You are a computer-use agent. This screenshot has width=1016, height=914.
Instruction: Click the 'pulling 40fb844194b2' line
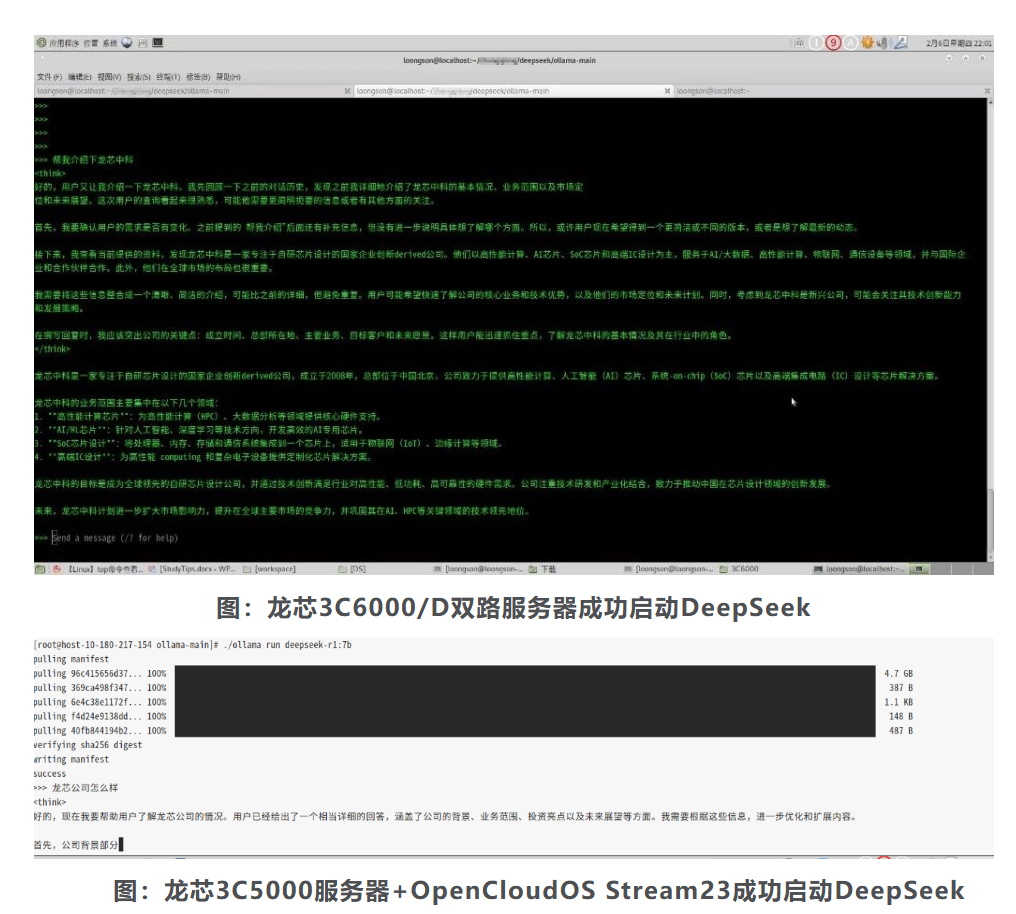[x=100, y=731]
